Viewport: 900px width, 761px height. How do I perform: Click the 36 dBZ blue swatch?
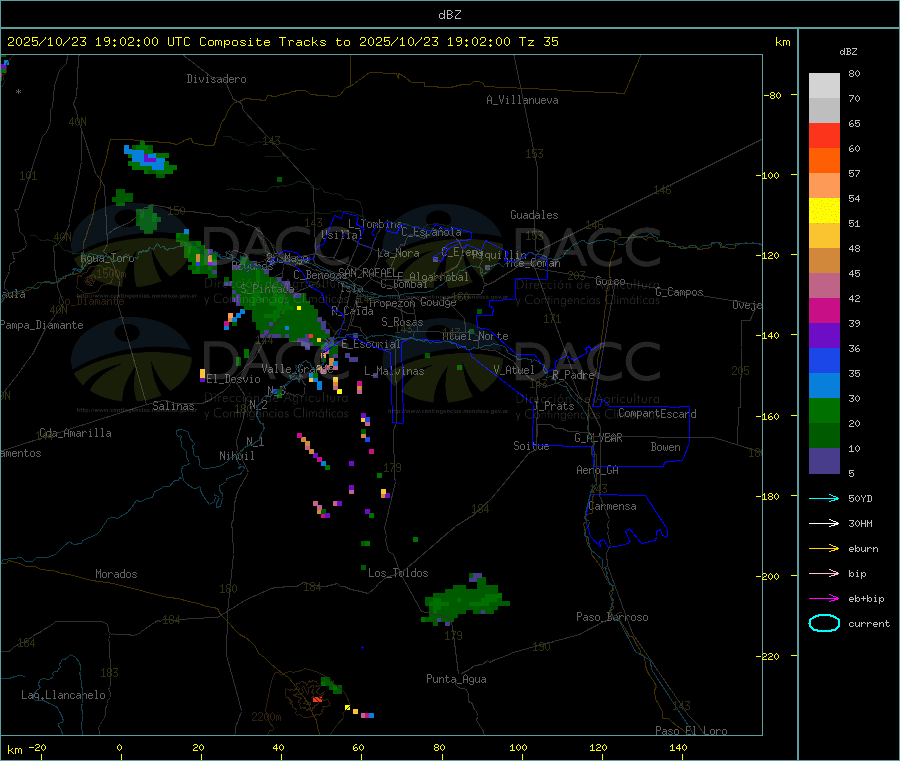tap(824, 360)
